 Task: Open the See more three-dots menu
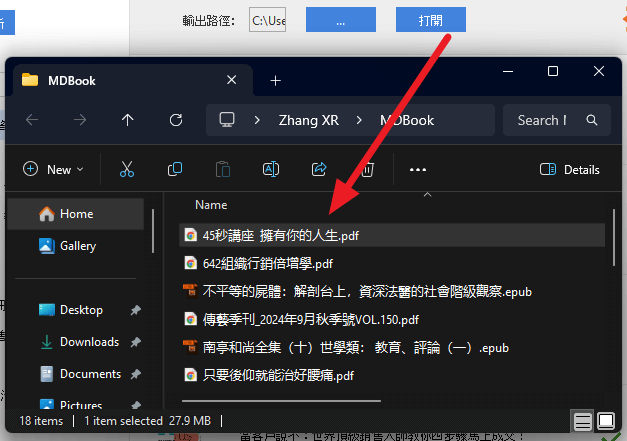tap(418, 170)
